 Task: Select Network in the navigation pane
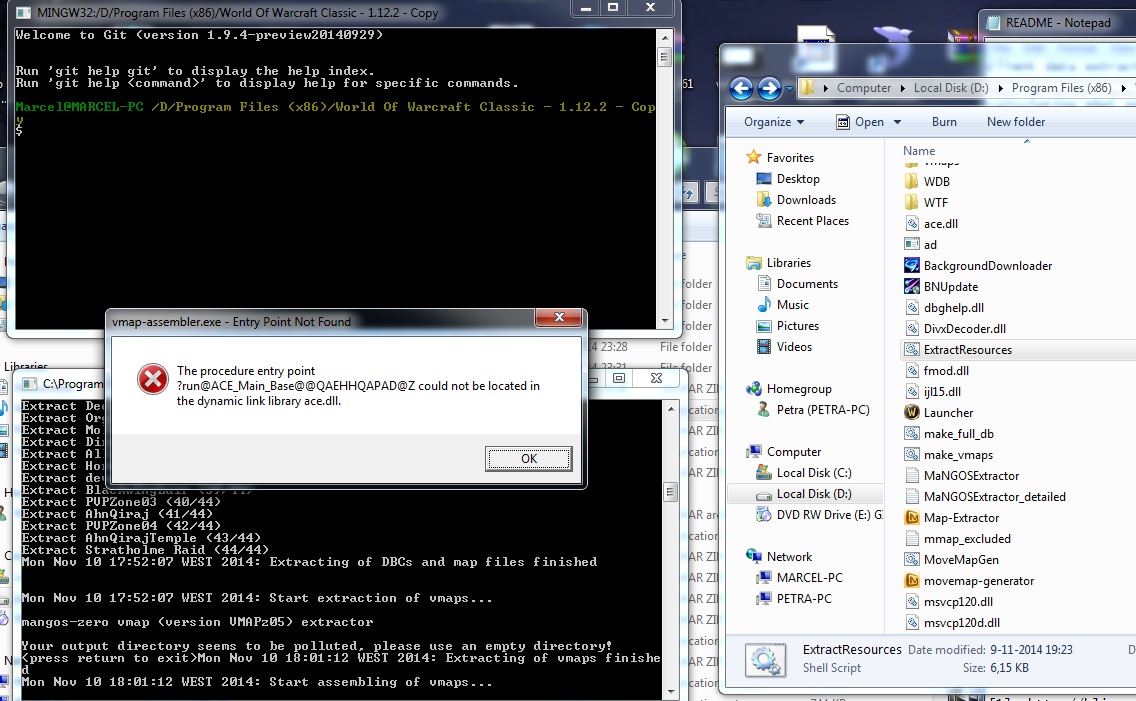click(x=789, y=556)
